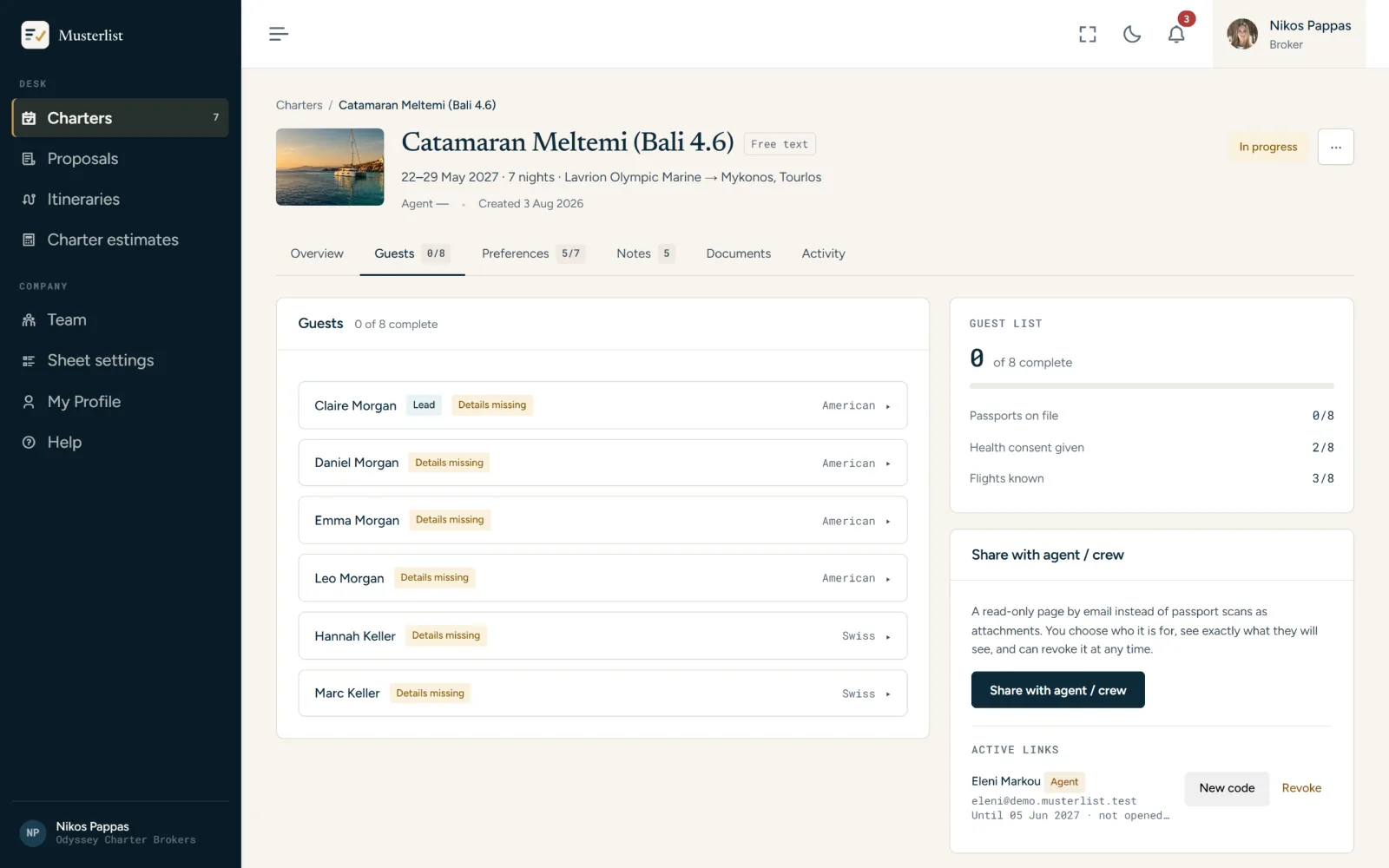The height and width of the screenshot is (868, 1389).
Task: Expand Claire Morgan guest row arrow
Action: click(887, 406)
